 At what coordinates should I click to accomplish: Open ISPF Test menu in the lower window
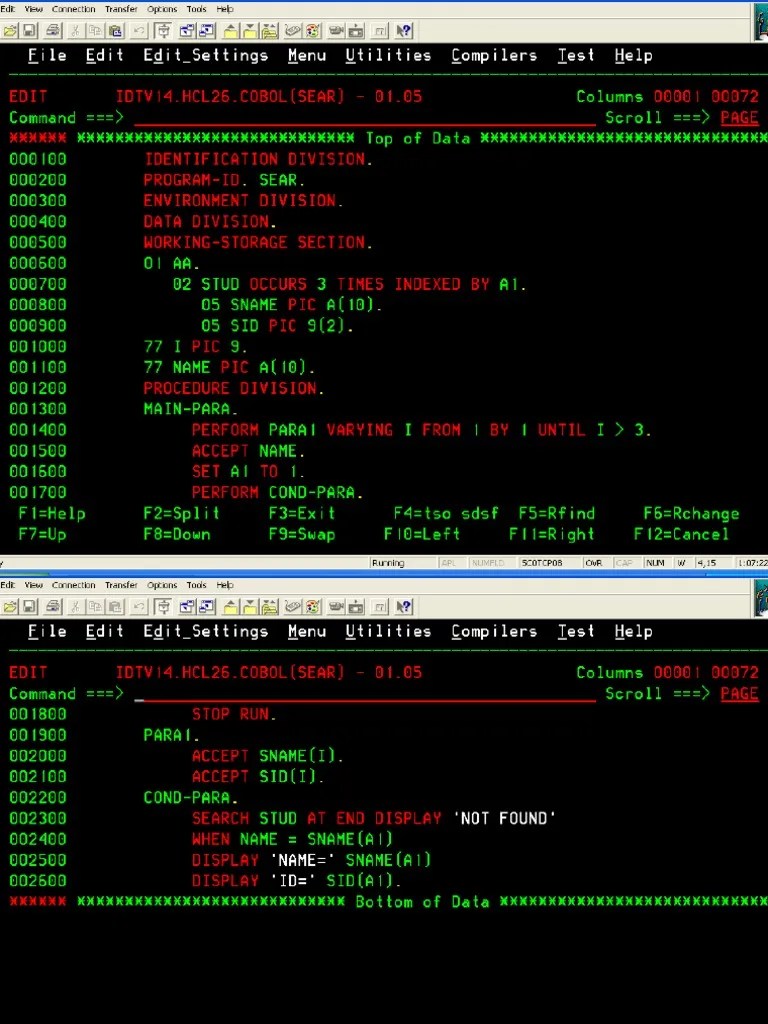(575, 632)
